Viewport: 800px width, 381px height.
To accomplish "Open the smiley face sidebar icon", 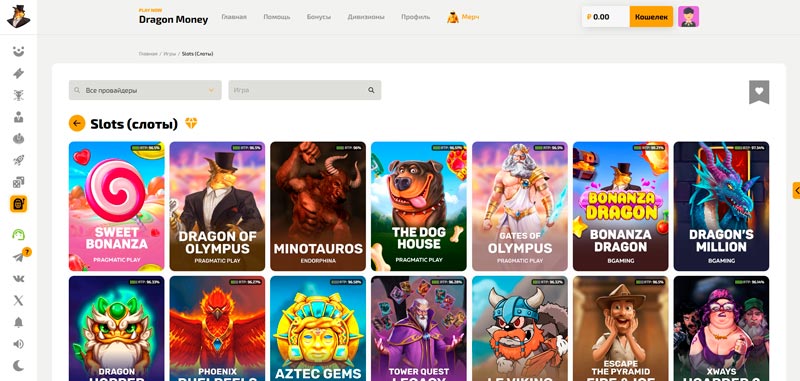I will [x=18, y=52].
